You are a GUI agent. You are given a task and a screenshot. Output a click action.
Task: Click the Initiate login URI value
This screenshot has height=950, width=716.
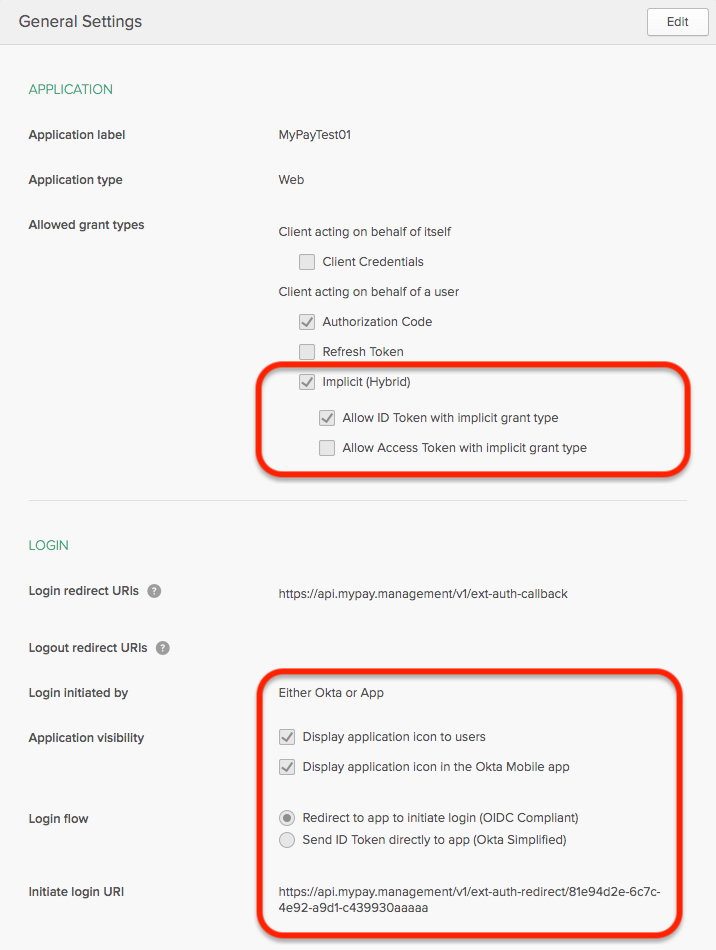[x=469, y=900]
